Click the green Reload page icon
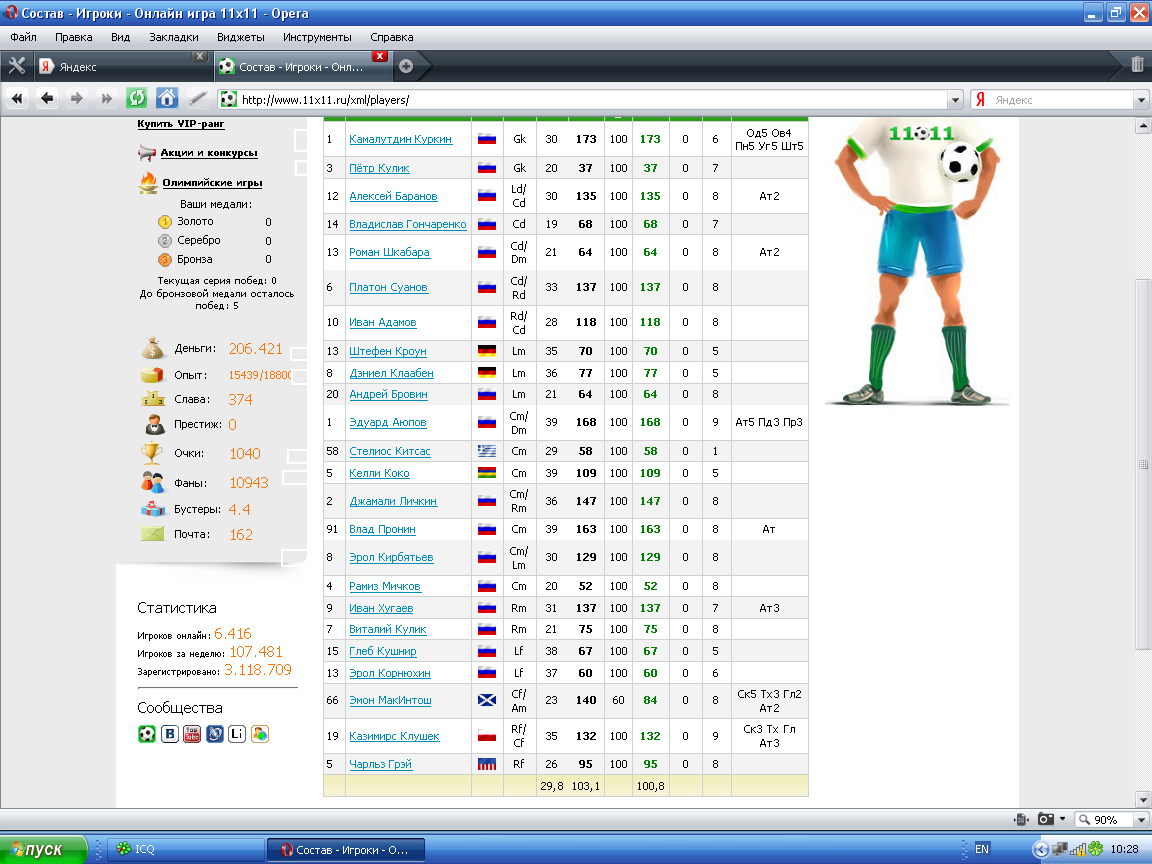Screen dimensions: 1152x864 point(137,98)
